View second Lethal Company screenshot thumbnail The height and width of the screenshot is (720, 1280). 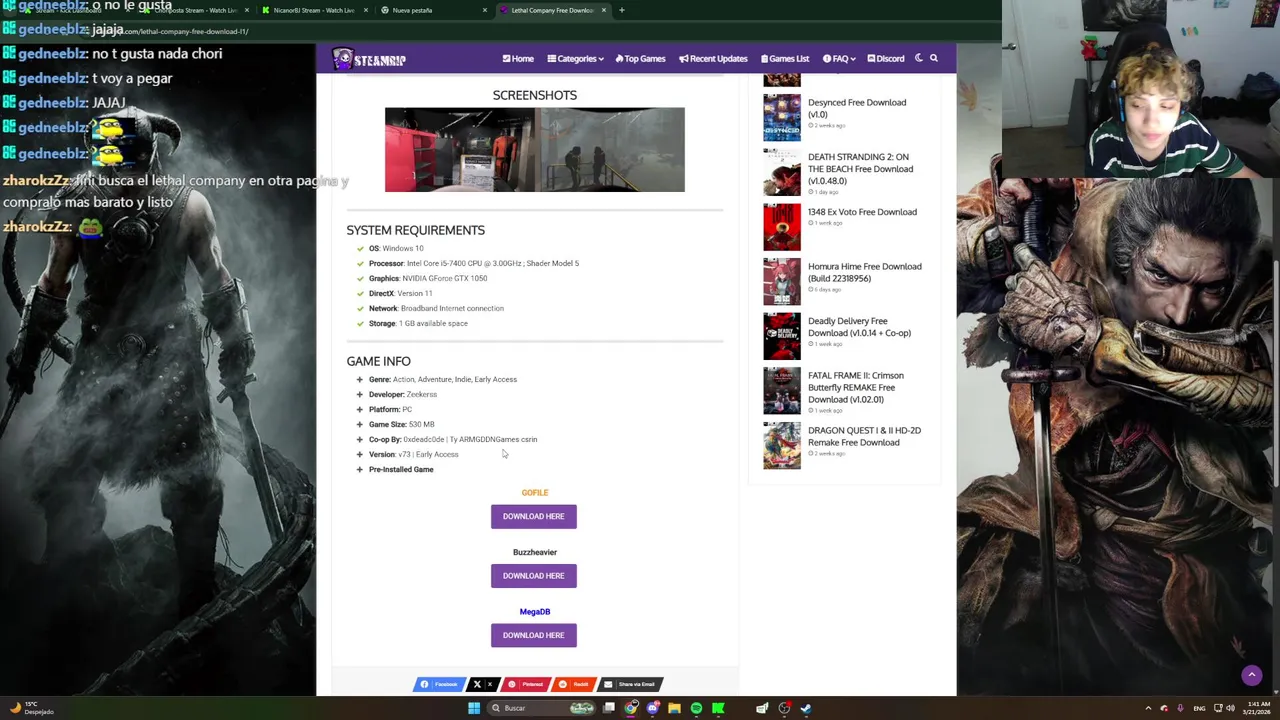coord(610,150)
